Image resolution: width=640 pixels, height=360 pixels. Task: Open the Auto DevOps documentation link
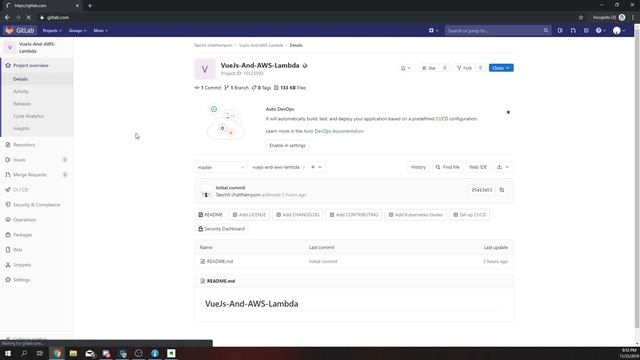point(333,131)
